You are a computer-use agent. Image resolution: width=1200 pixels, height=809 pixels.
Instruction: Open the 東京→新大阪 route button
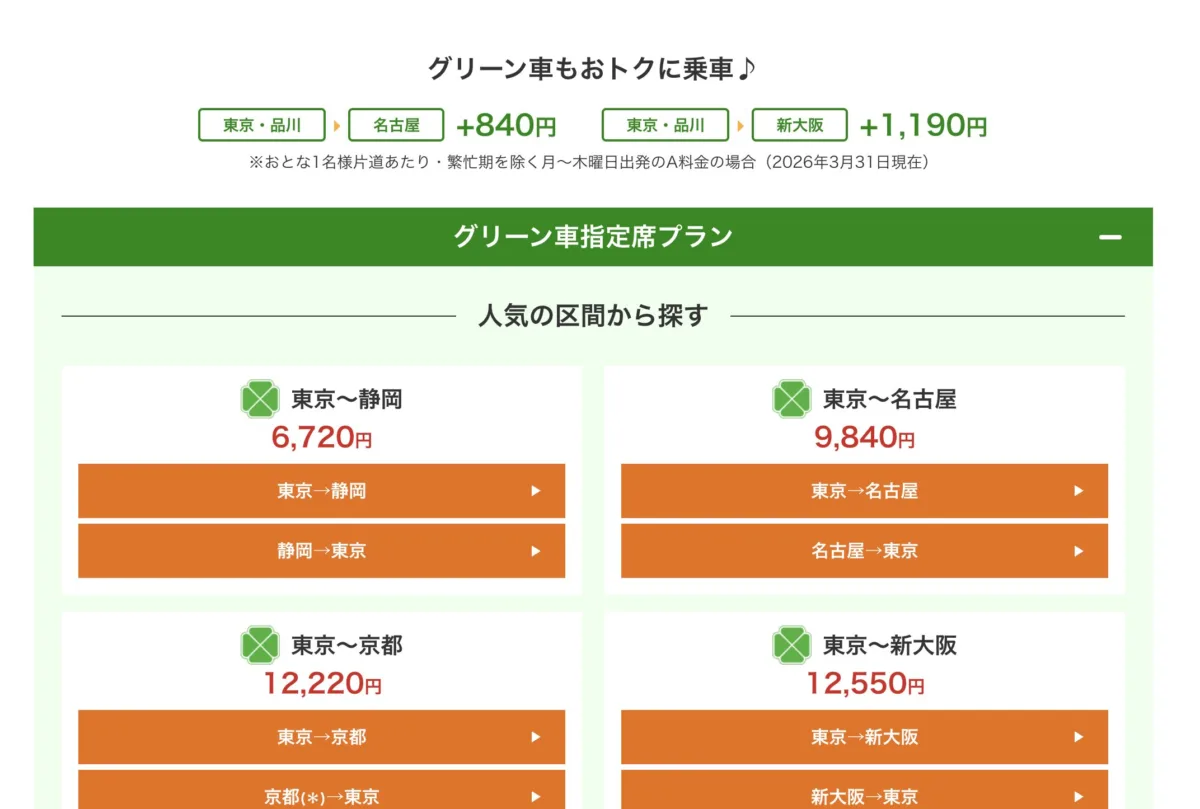point(864,737)
